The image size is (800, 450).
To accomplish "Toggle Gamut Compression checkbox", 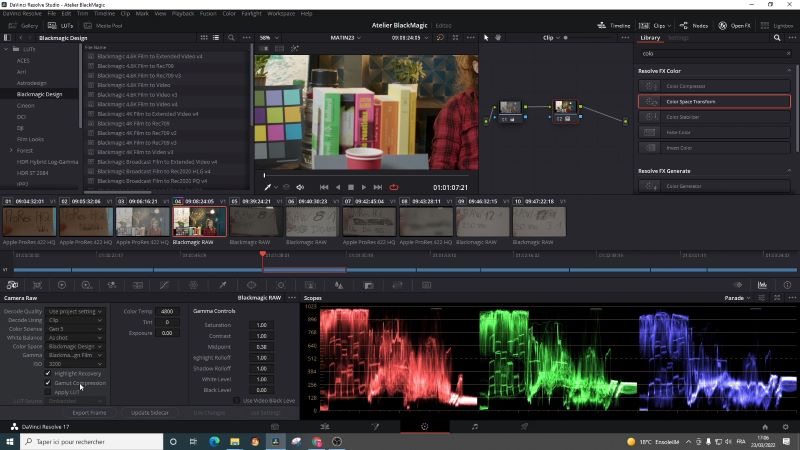I will pyautogui.click(x=48, y=383).
